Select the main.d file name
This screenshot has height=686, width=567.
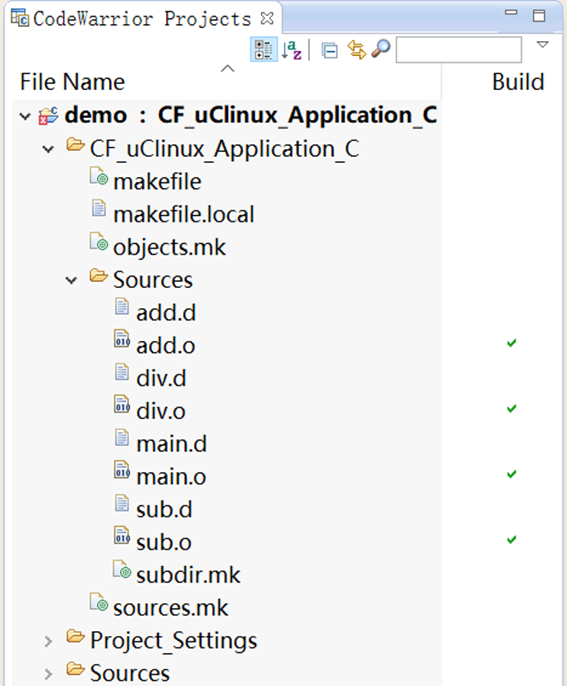point(172,444)
